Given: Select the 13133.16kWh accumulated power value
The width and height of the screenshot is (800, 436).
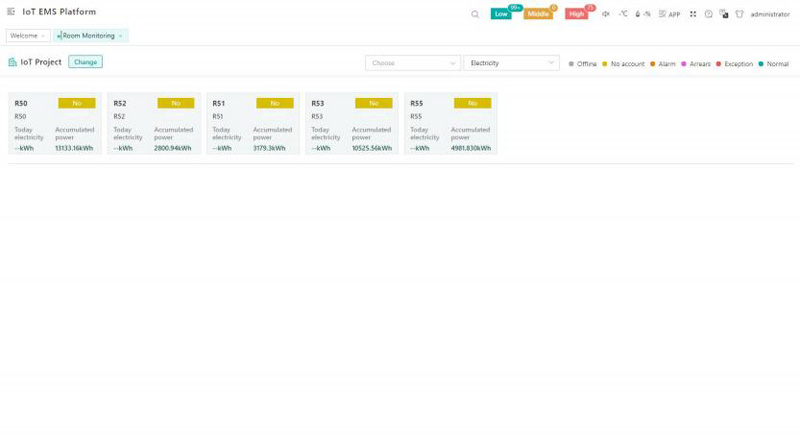Looking at the screenshot, I should click(74, 148).
